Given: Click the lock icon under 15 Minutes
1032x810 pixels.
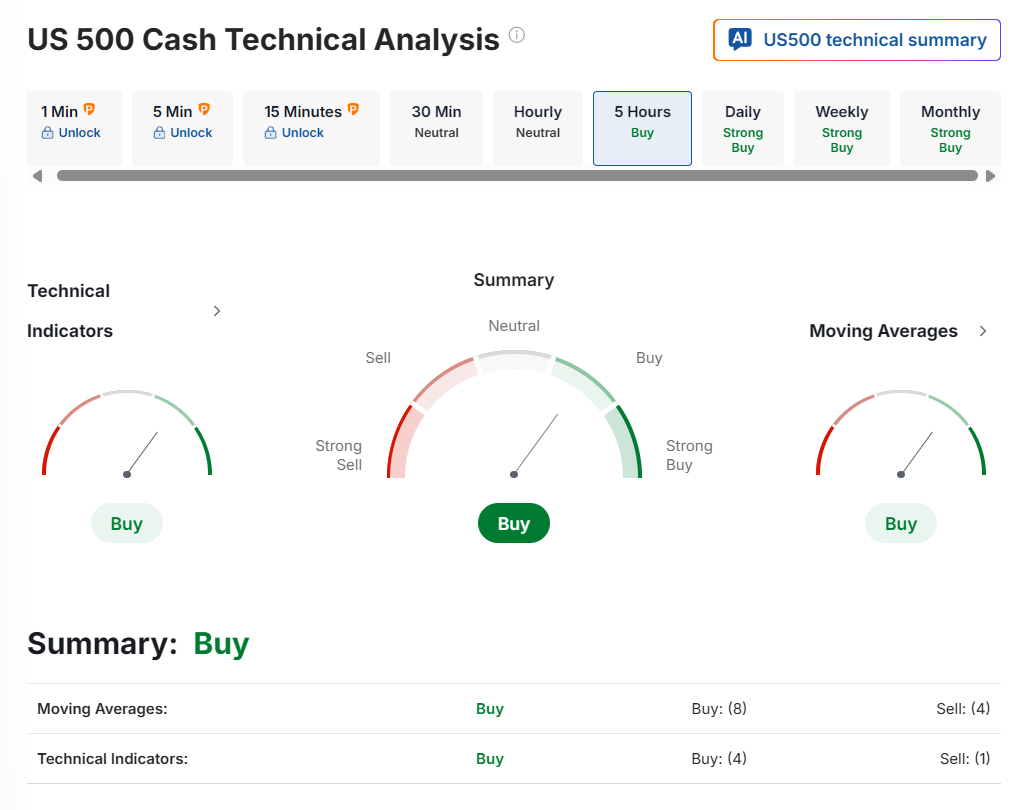Looking at the screenshot, I should tap(271, 133).
